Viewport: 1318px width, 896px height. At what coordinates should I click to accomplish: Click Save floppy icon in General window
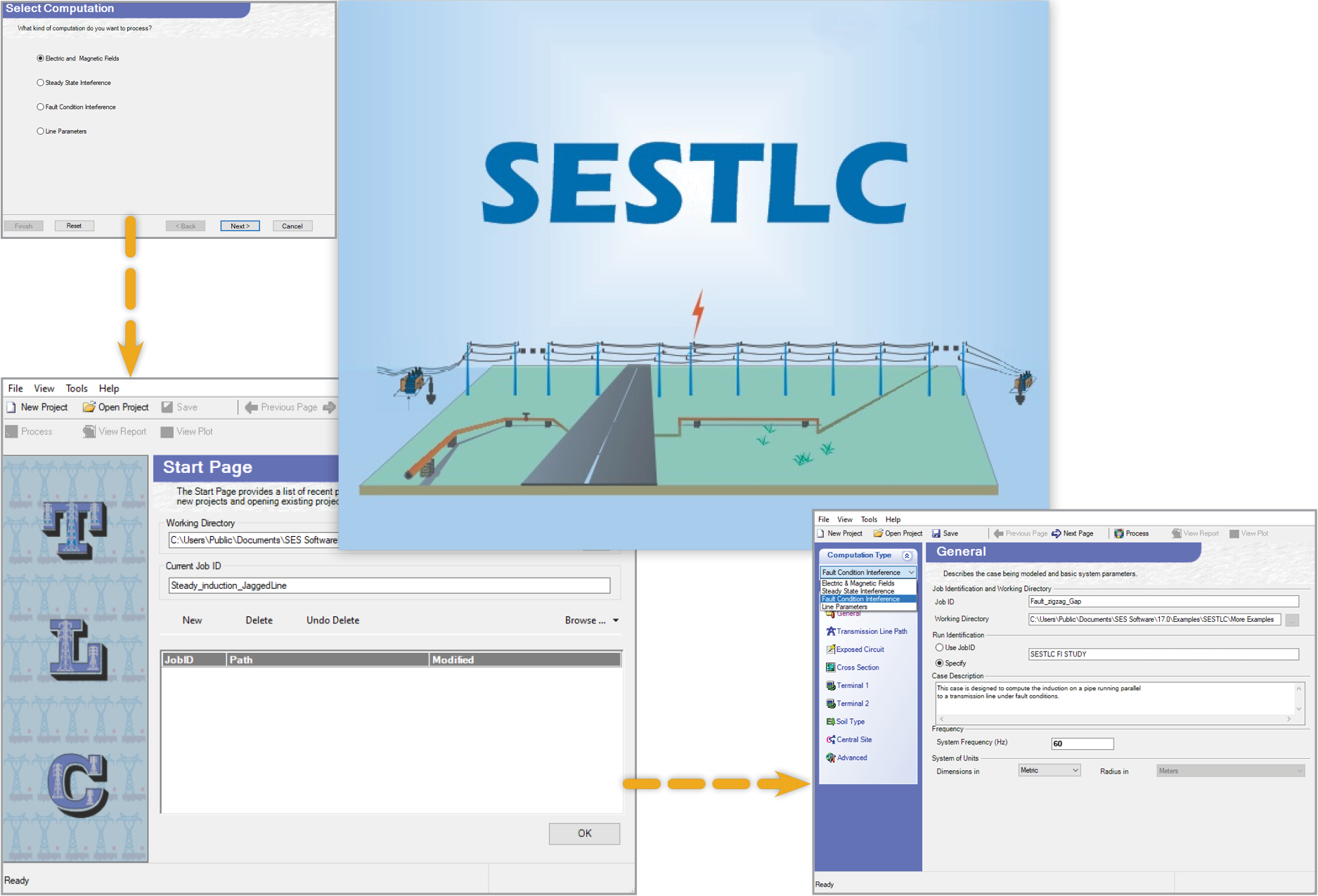click(936, 533)
